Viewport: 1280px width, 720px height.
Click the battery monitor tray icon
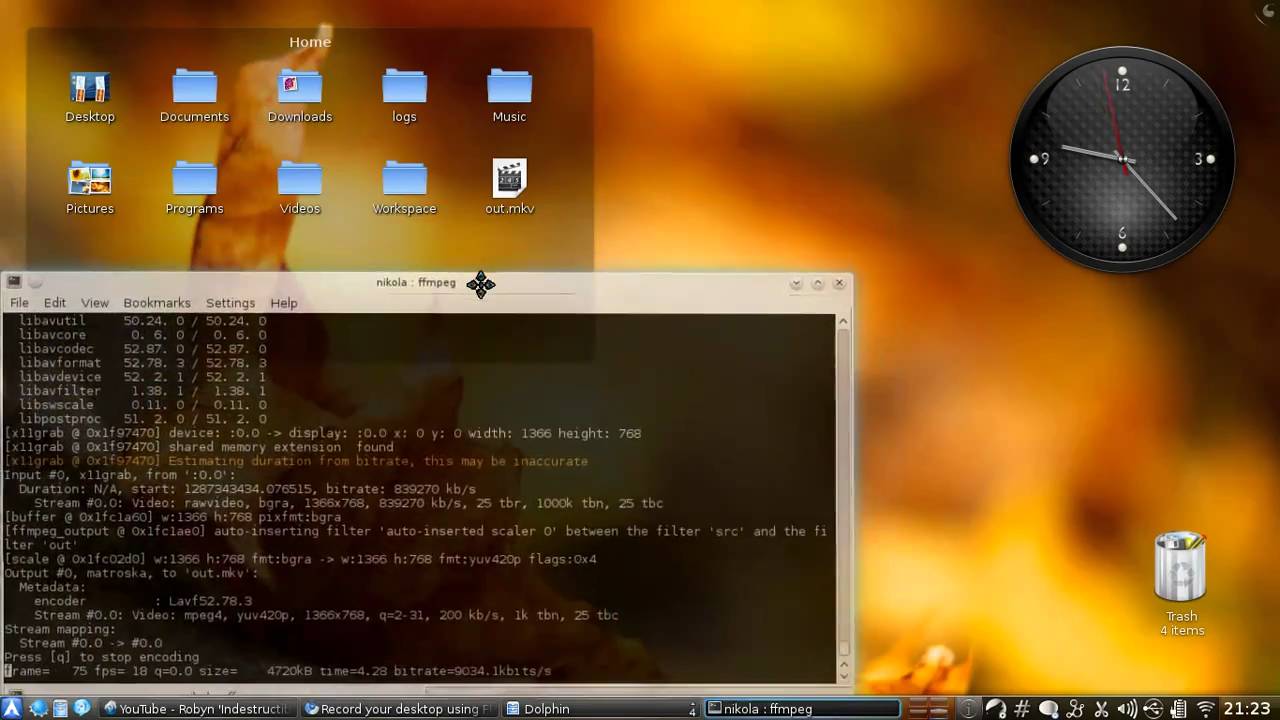click(1179, 709)
